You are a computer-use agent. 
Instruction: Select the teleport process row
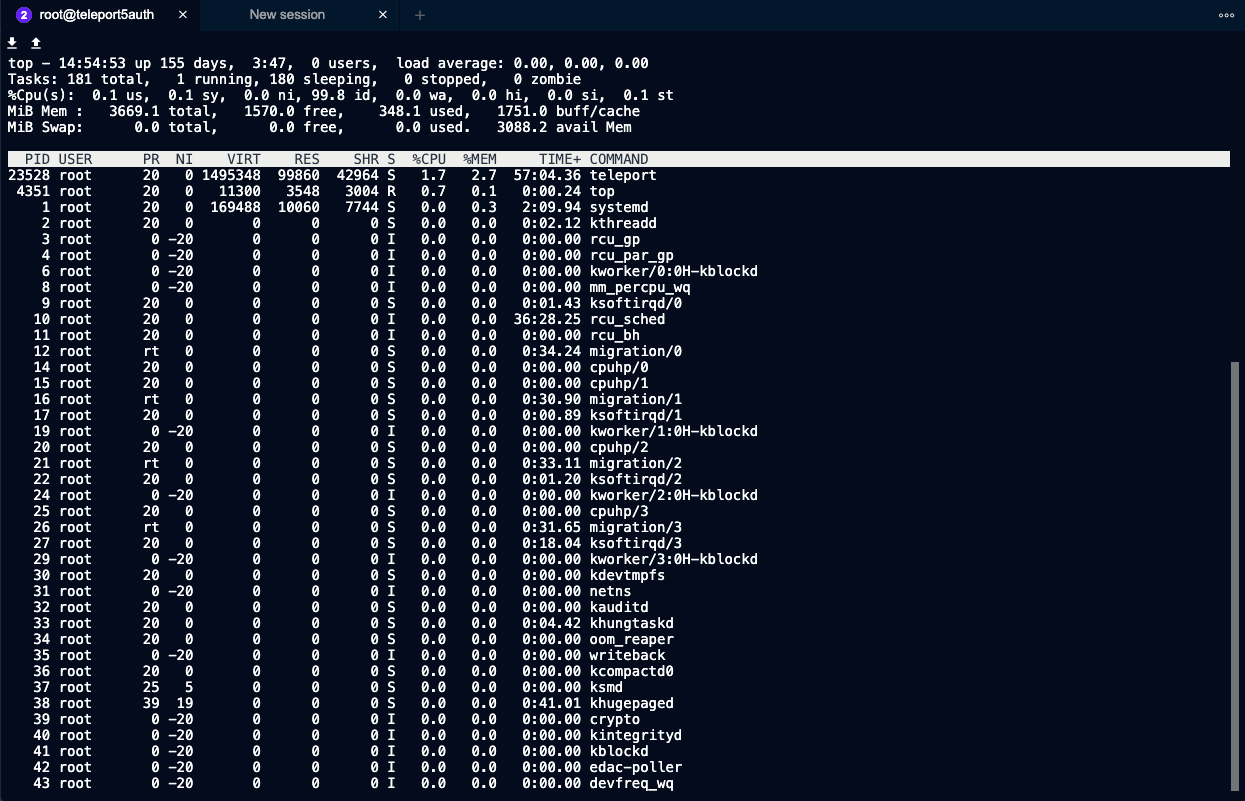pos(400,175)
